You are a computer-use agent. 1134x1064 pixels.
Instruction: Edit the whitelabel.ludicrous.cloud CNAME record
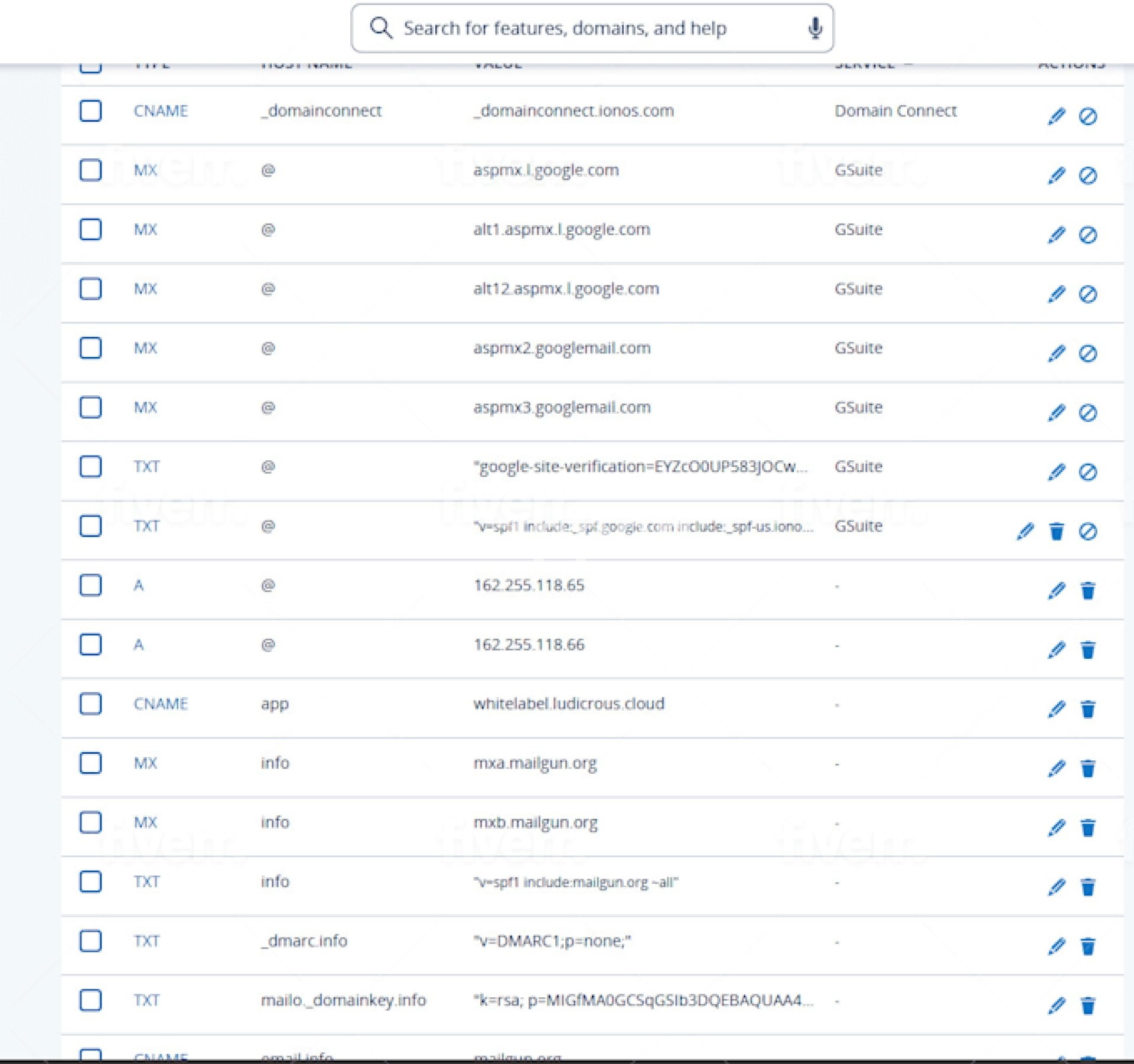(x=1057, y=709)
